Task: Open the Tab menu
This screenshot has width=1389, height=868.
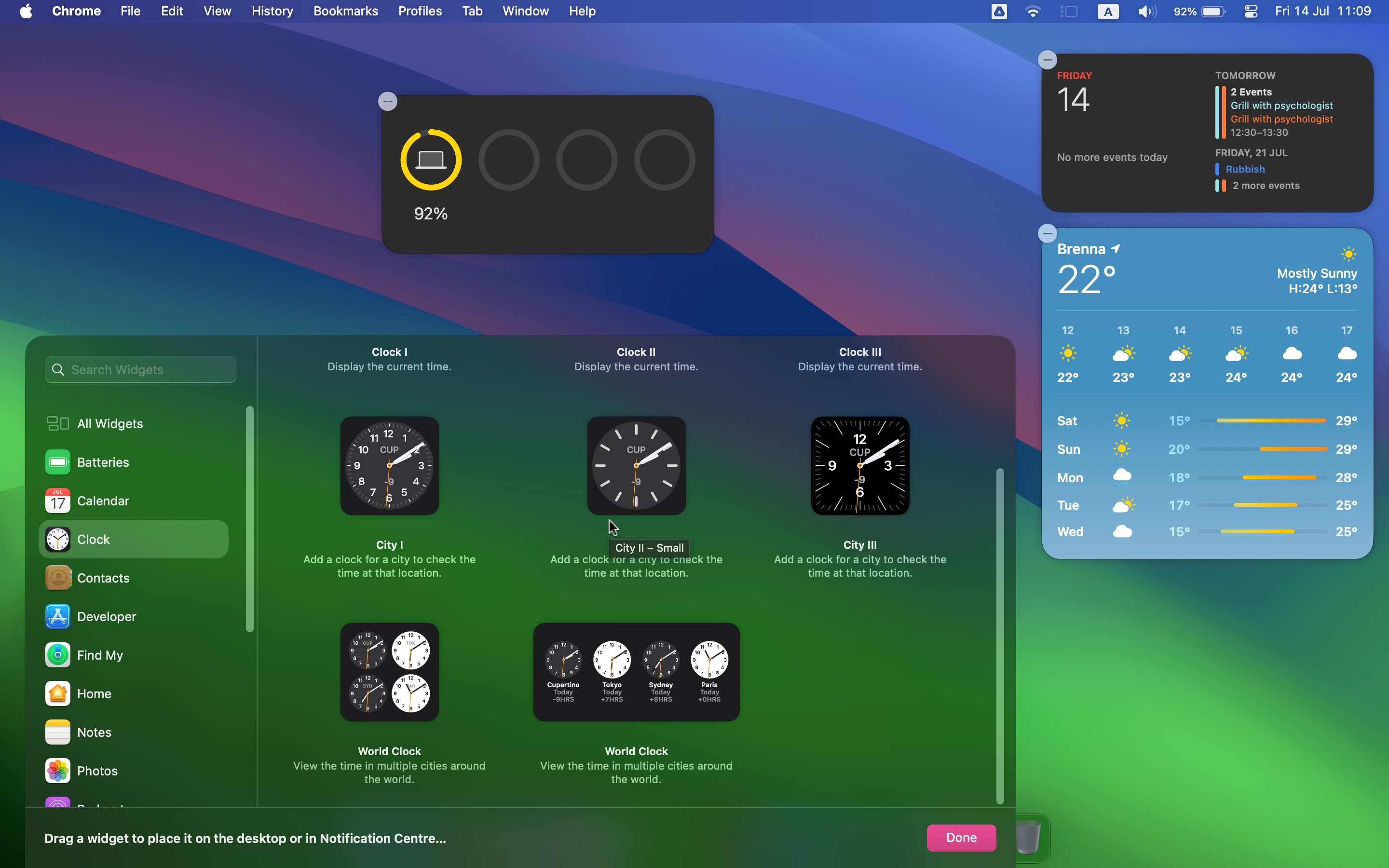Action: click(472, 11)
